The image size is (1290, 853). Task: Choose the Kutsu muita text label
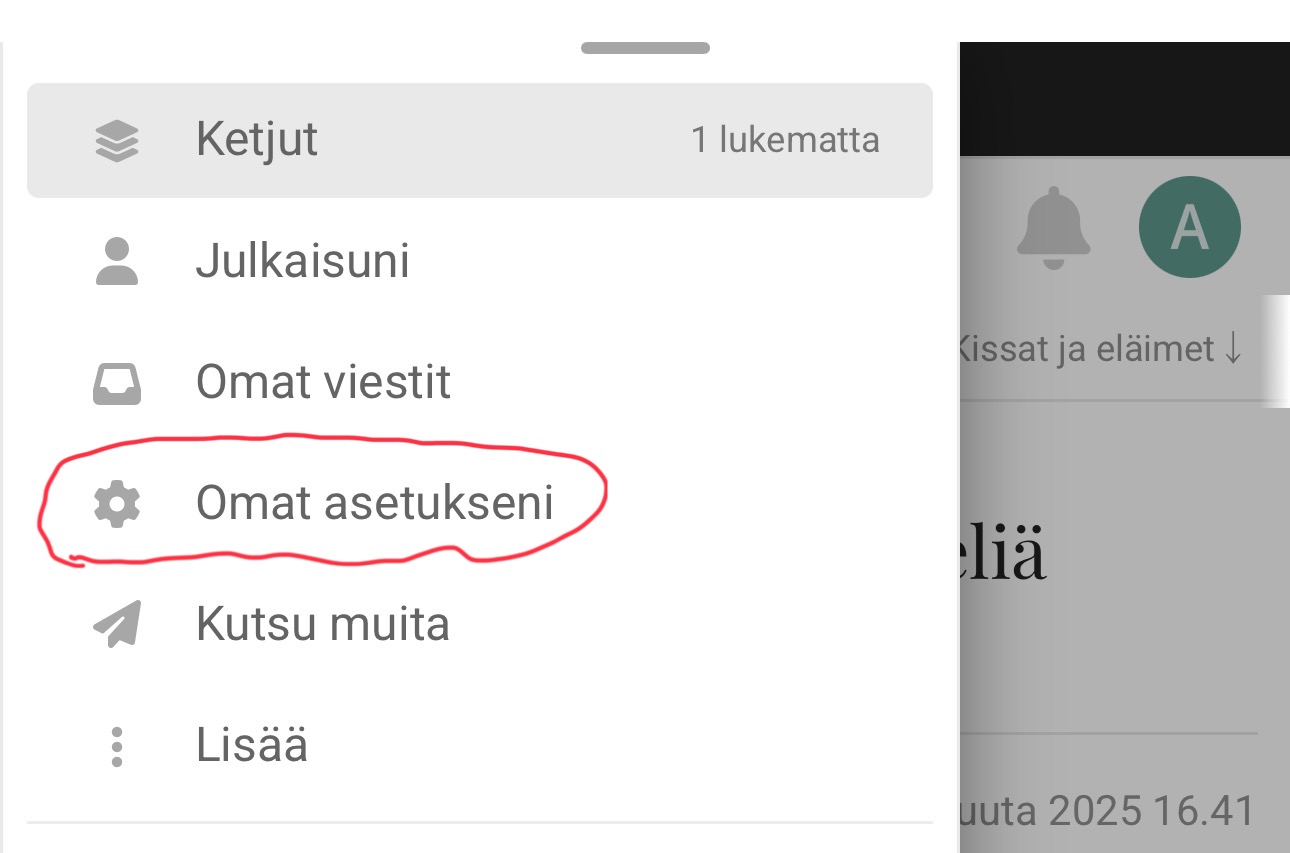322,625
